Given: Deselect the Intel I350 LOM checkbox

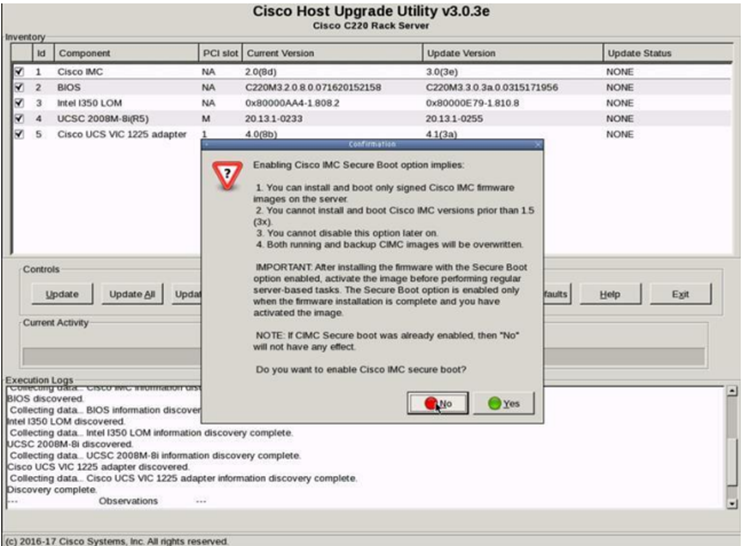Looking at the screenshot, I should [19, 103].
